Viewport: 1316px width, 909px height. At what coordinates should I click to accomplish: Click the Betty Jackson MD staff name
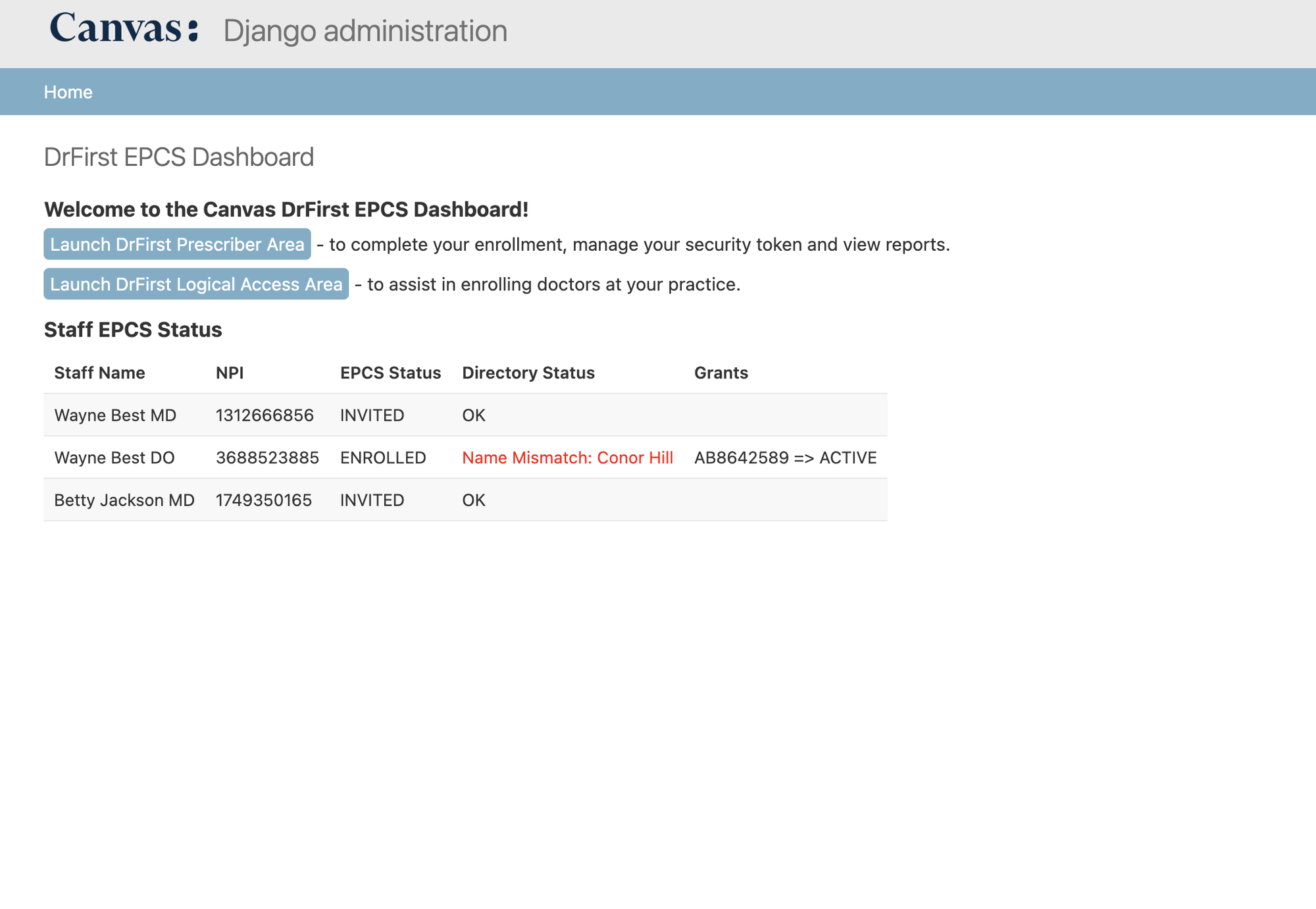[124, 500]
